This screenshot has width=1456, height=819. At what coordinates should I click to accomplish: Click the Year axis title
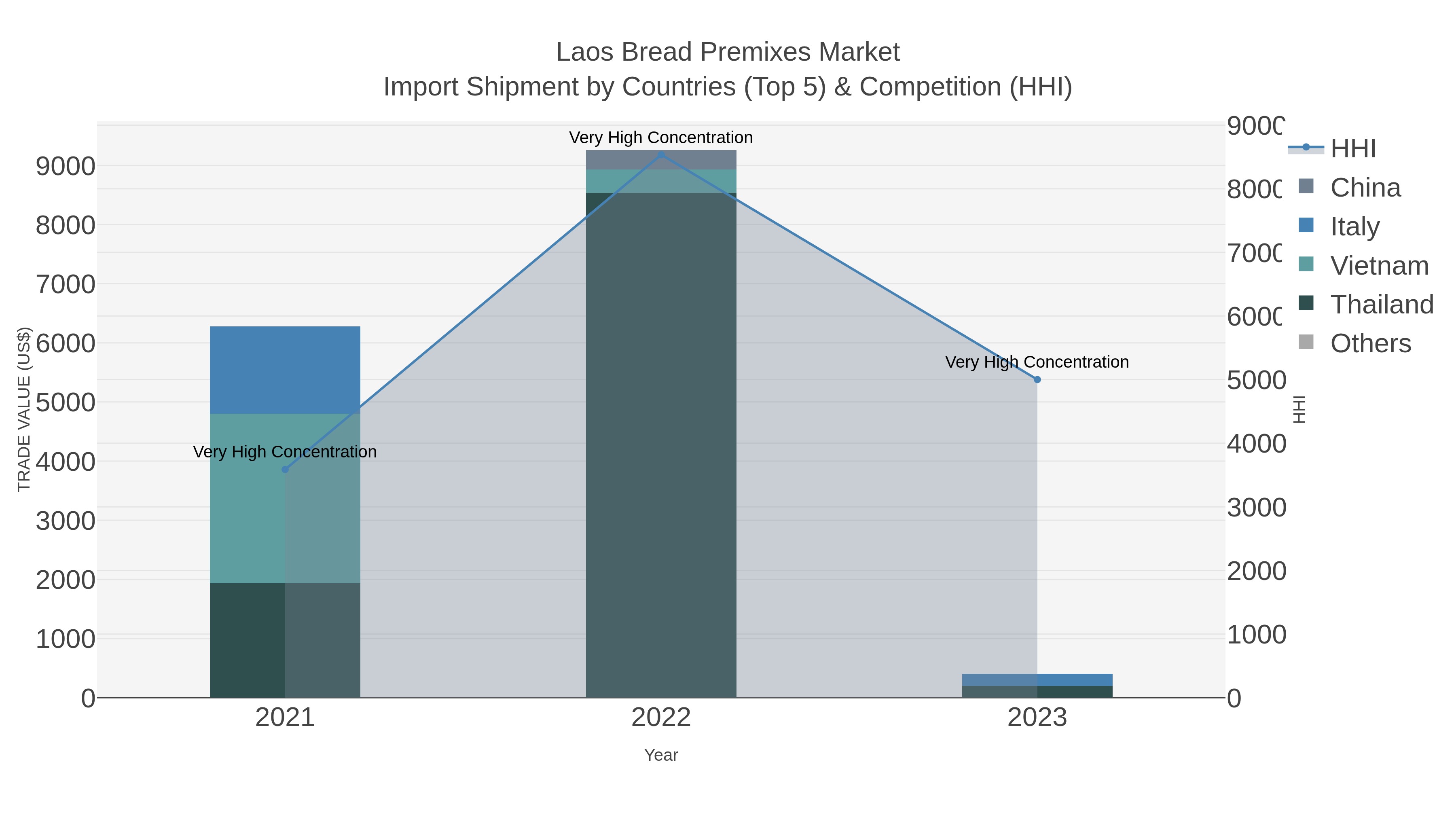pos(661,755)
